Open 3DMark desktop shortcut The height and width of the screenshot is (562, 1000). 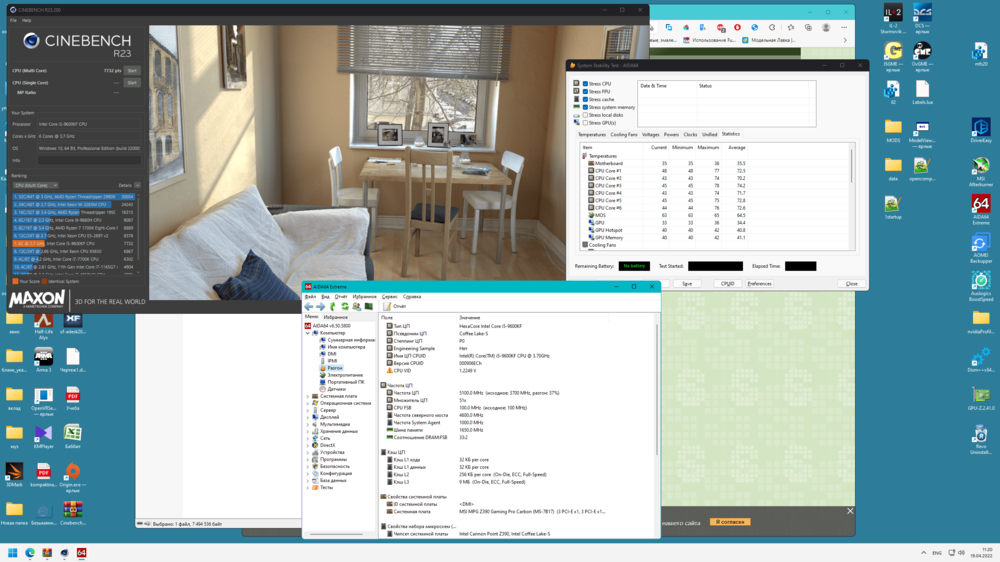point(14,475)
